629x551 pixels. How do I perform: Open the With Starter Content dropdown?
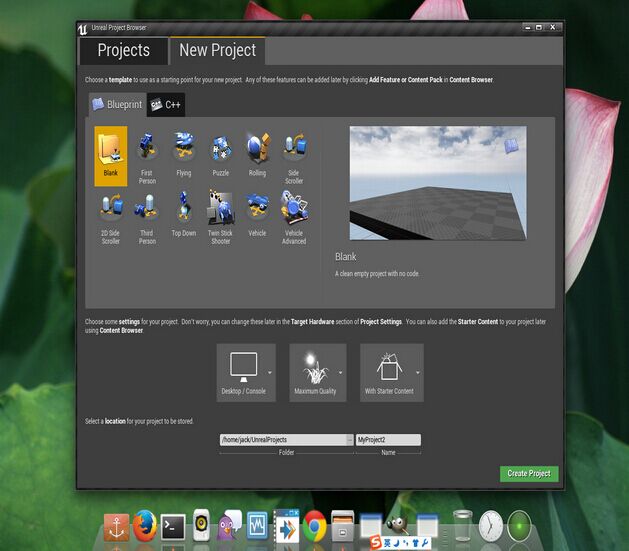click(x=392, y=373)
